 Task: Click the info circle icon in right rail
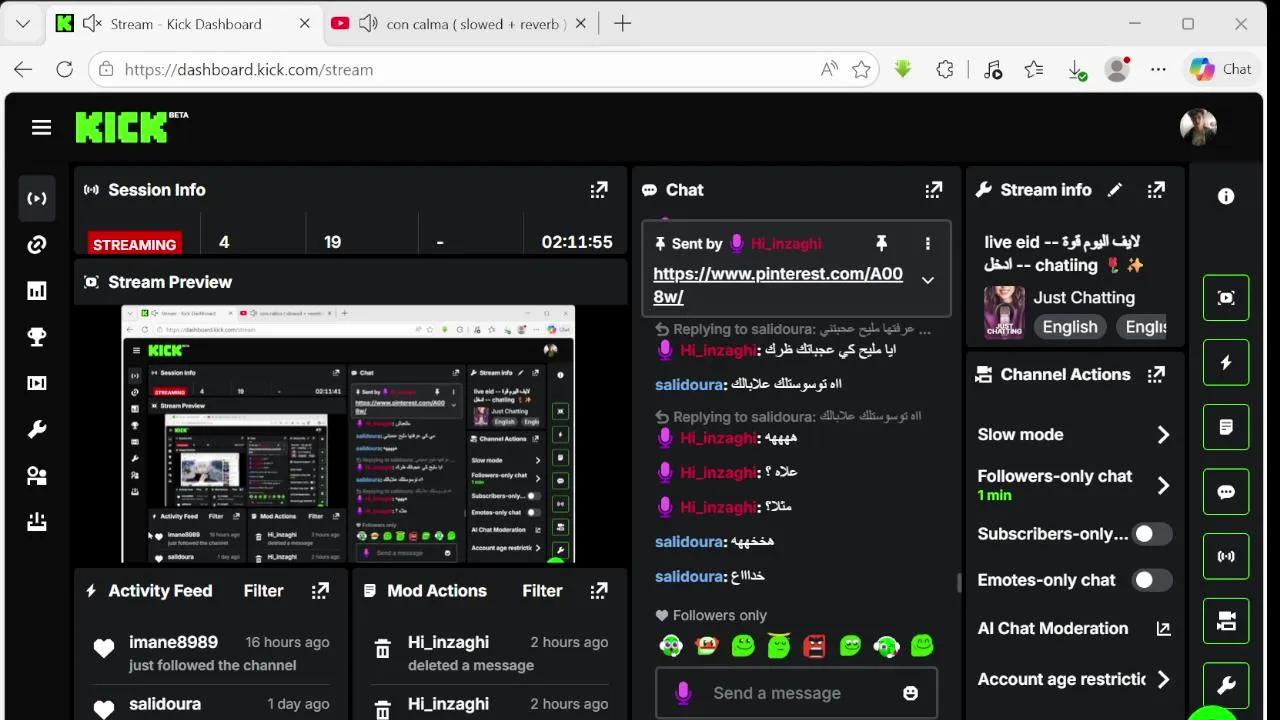pos(1226,197)
